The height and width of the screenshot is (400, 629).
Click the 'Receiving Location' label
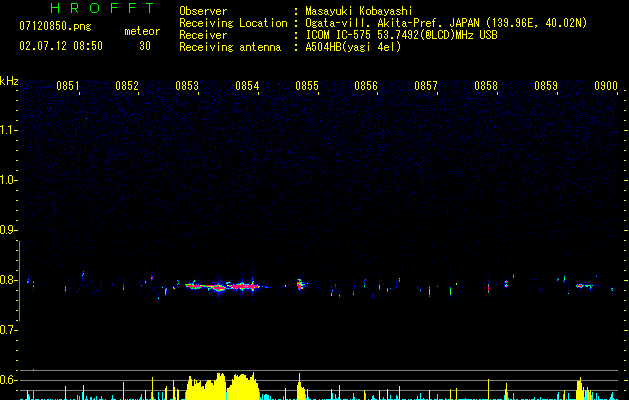pyautogui.click(x=233, y=23)
